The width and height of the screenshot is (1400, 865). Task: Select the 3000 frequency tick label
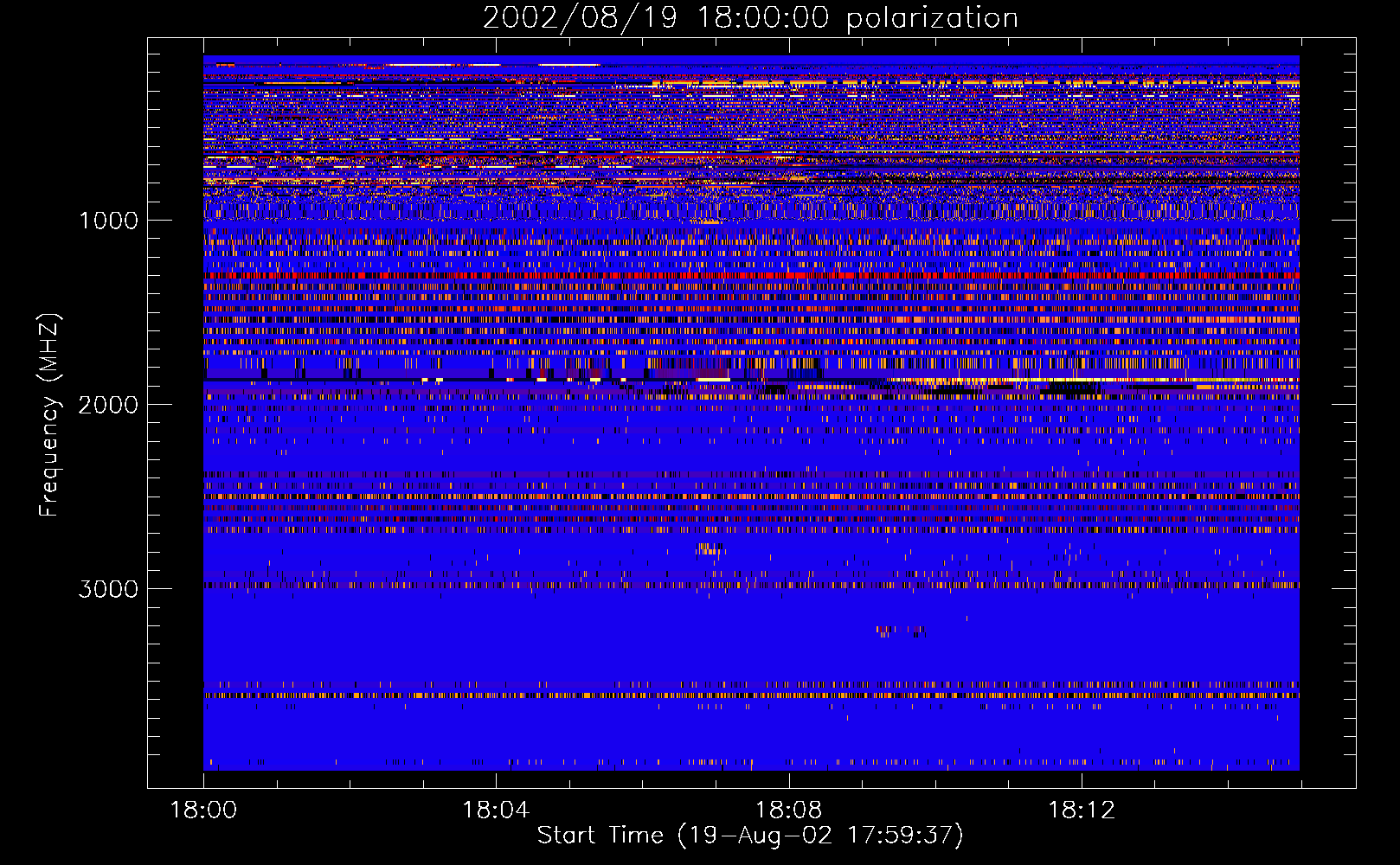[108, 589]
